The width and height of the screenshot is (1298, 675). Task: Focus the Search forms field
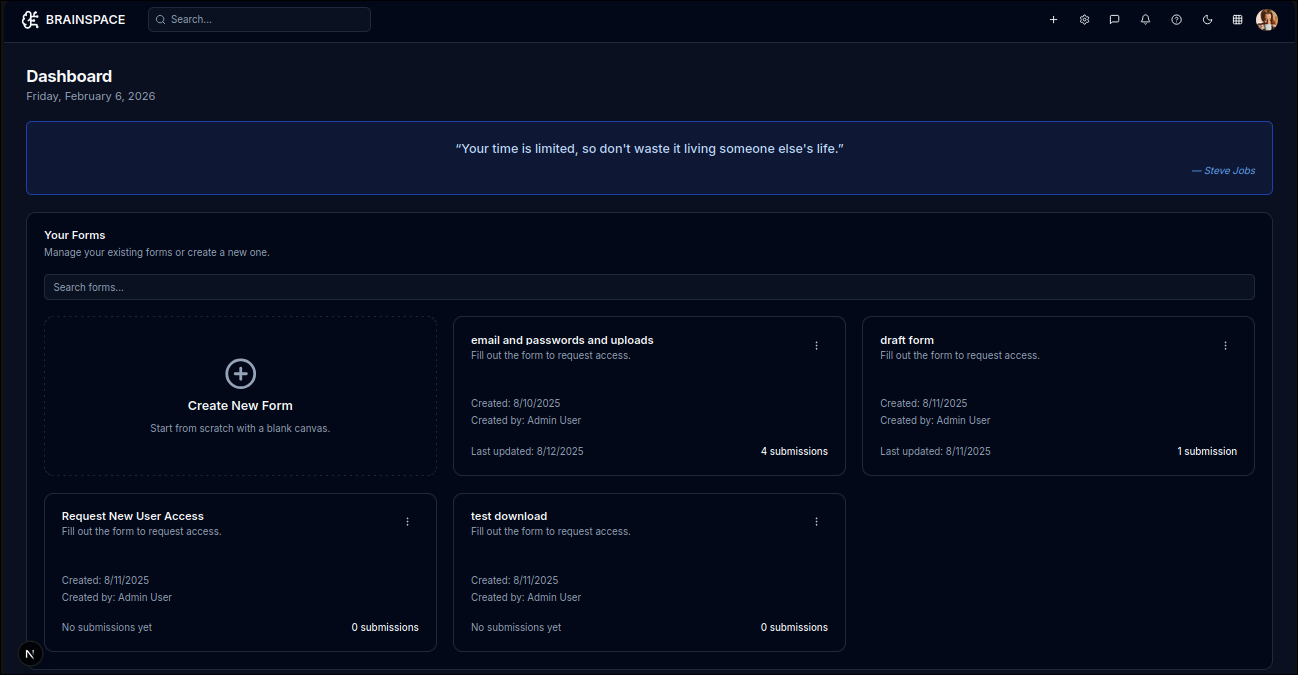(x=649, y=287)
